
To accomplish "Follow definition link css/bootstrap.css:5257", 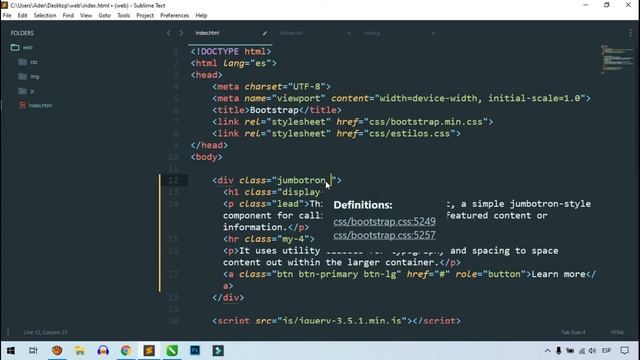I will click(x=384, y=236).
